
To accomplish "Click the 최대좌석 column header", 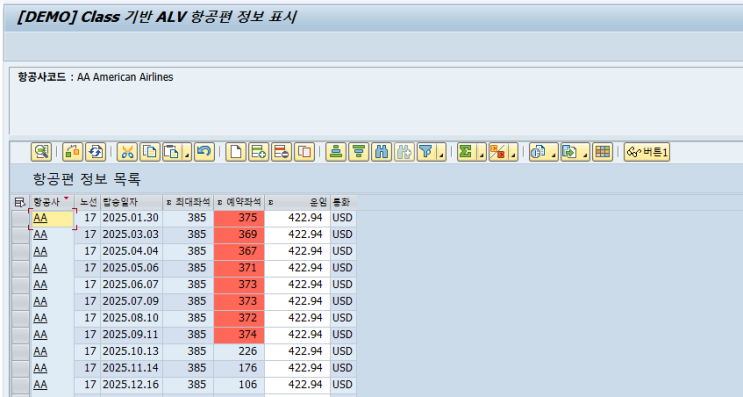I will pos(188,202).
